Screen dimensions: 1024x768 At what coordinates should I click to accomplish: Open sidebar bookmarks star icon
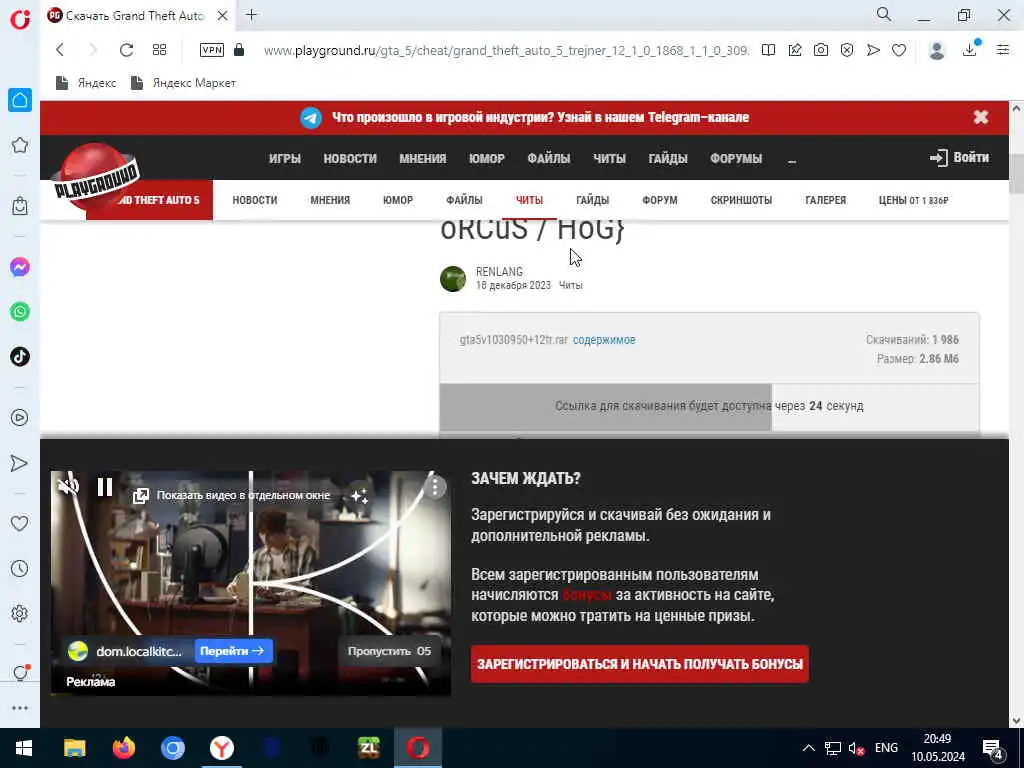[20, 145]
